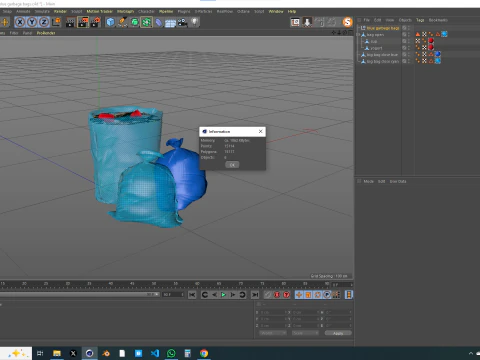Viewport: 480px width, 360px height.
Task: Click the highlighted green Array generator icon
Action: click(x=146, y=22)
